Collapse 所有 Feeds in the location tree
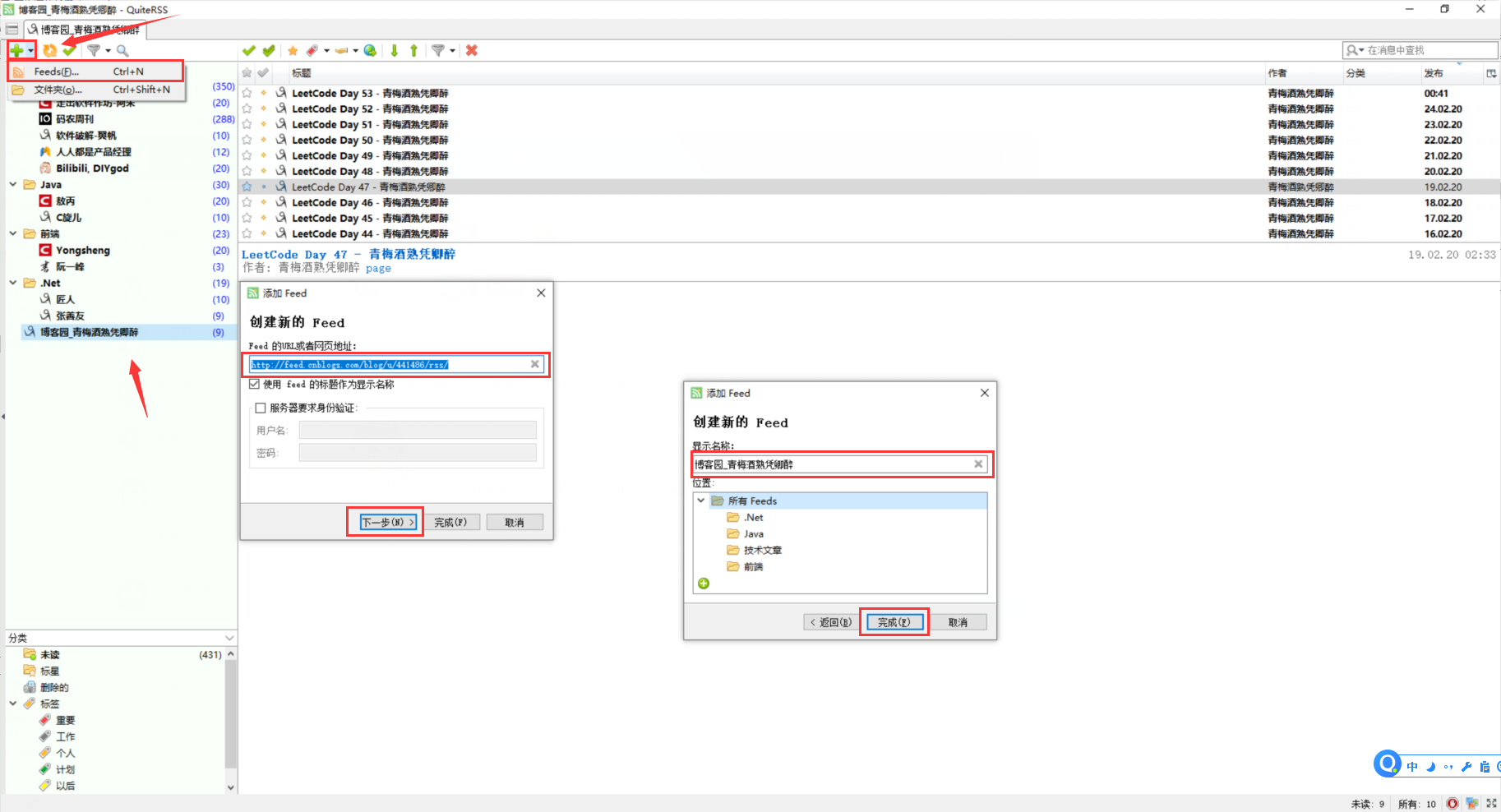Viewport: 1501px width, 812px height. pos(701,501)
